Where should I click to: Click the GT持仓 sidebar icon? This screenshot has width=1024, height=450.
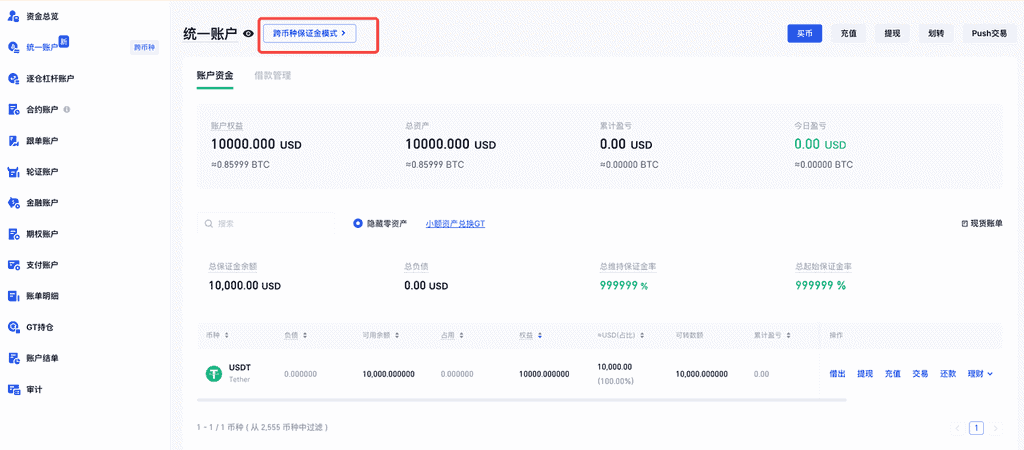pos(14,327)
